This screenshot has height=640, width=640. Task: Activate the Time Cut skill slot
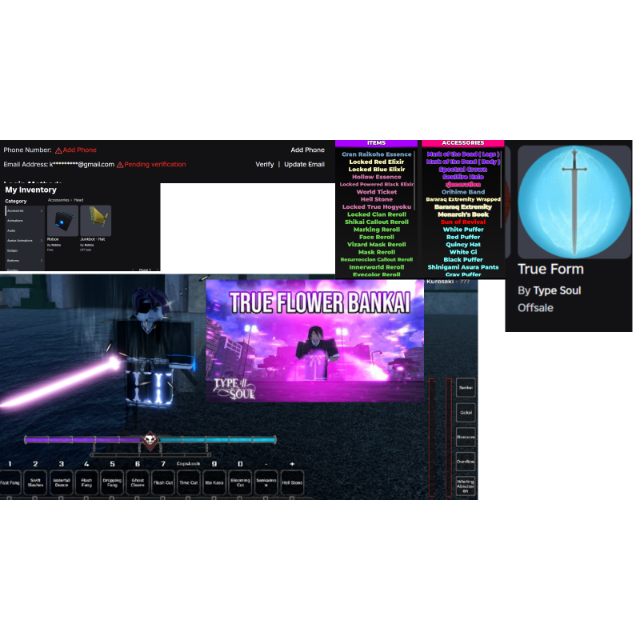tap(188, 483)
